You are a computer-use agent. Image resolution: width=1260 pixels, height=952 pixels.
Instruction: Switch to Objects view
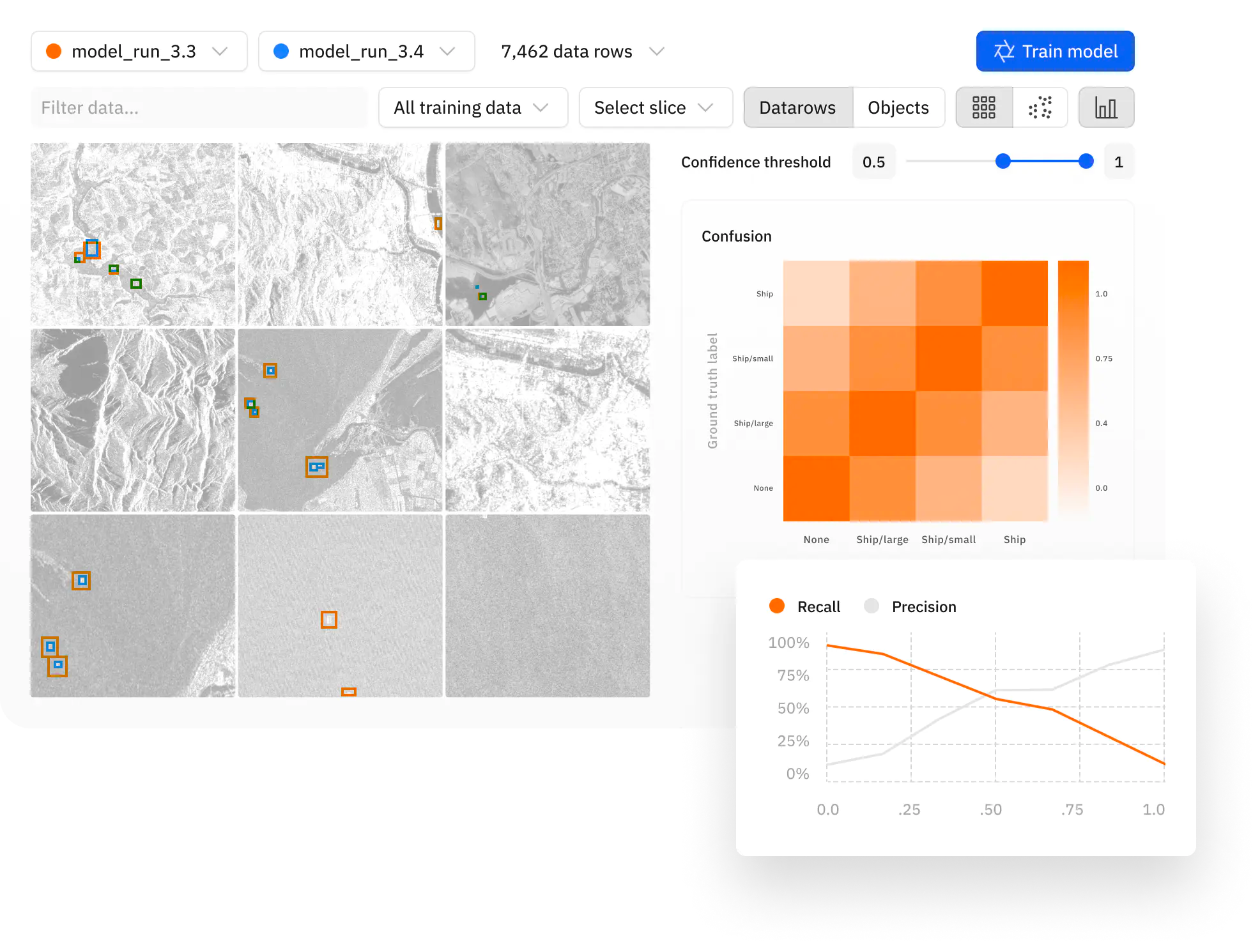(898, 107)
